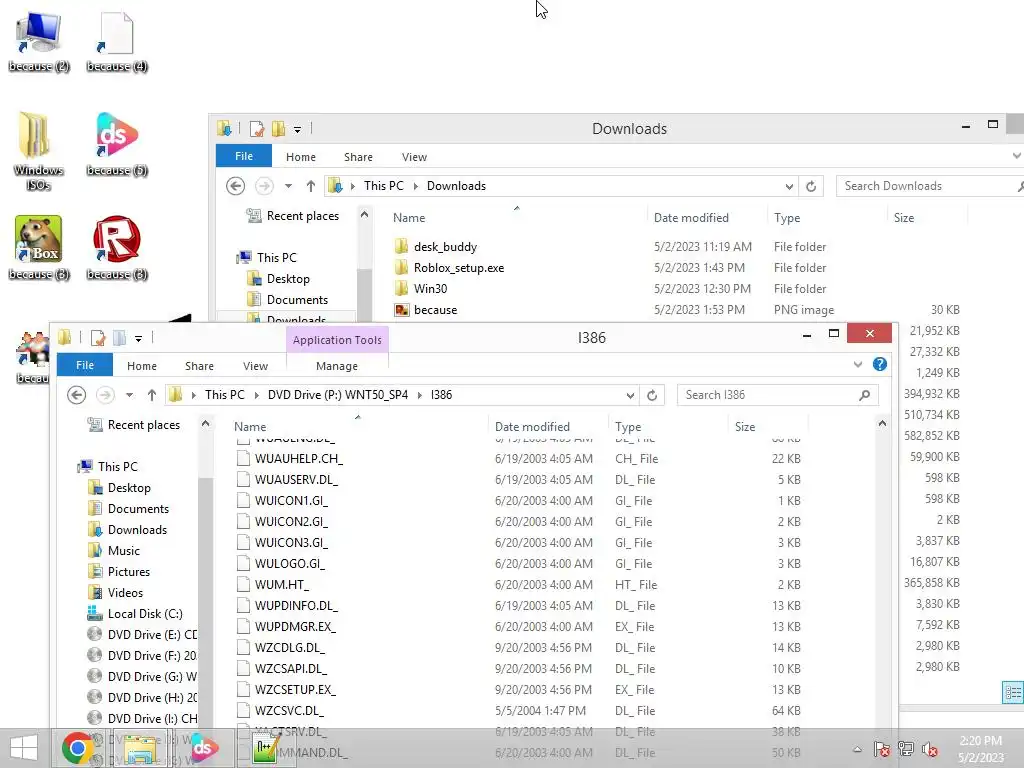1024x768 pixels.
Task: Click This PC breadcrumb in Downloads address bar
Action: [x=383, y=185]
